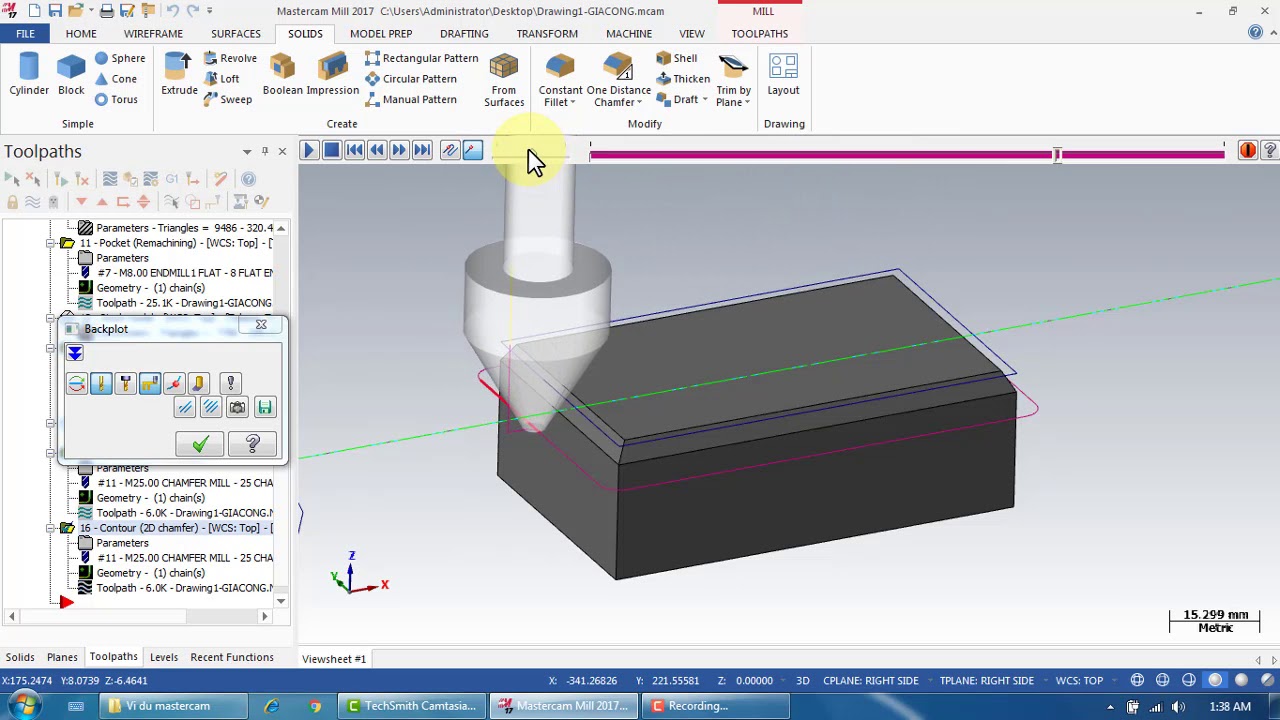Open the Toolpaths panel options dropdown
The image size is (1280, 720).
point(246,151)
